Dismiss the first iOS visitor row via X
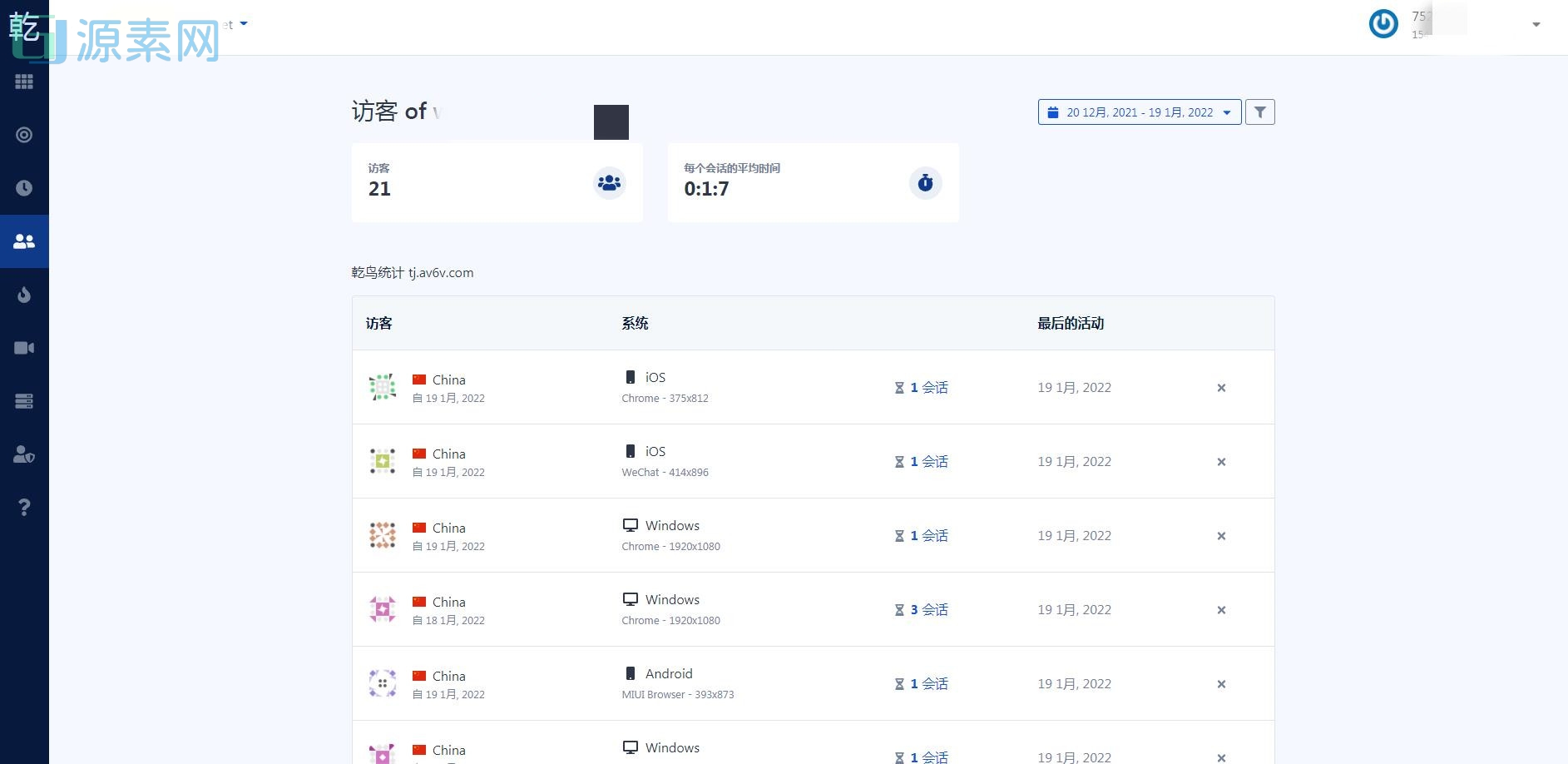 pyautogui.click(x=1220, y=387)
